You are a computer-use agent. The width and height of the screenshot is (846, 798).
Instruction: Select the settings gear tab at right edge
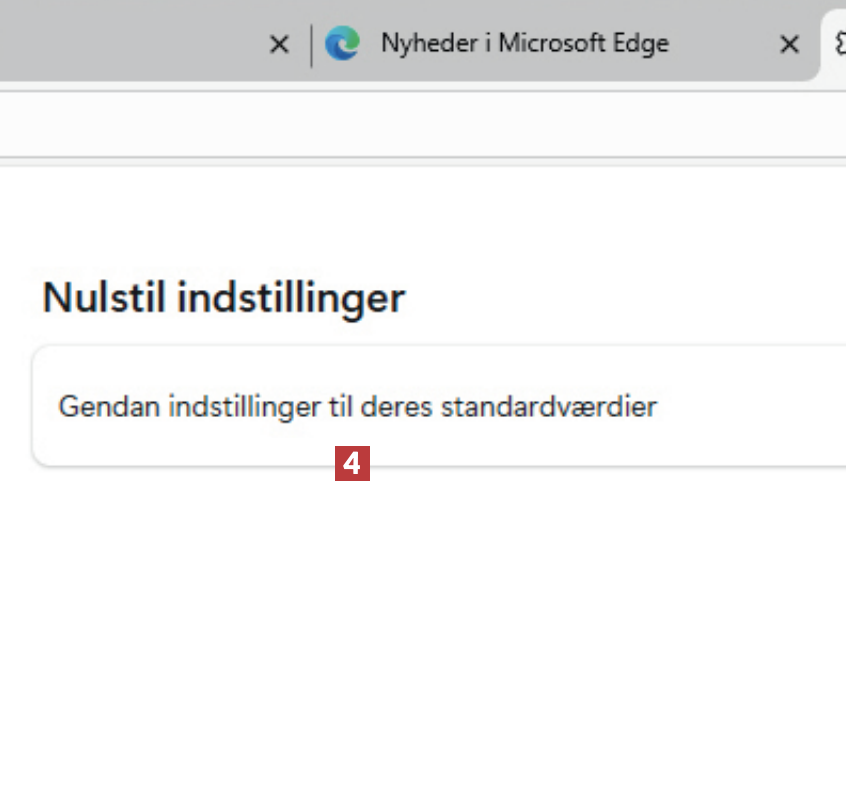(837, 44)
